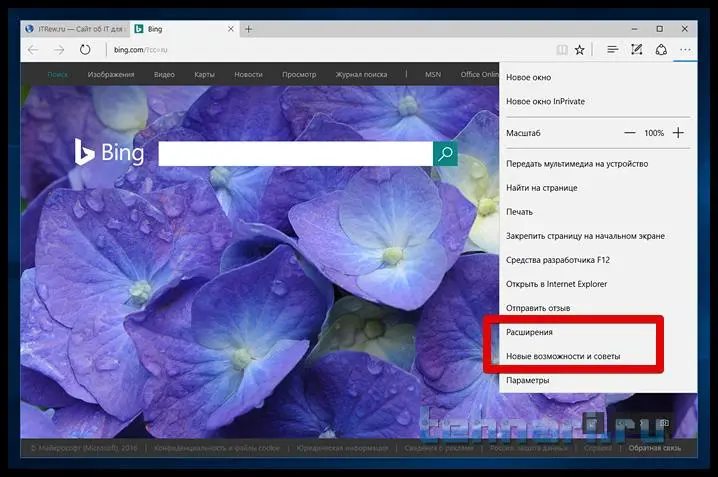The width and height of the screenshot is (718, 477).
Task: Add page to favorites star icon
Action: [580, 49]
